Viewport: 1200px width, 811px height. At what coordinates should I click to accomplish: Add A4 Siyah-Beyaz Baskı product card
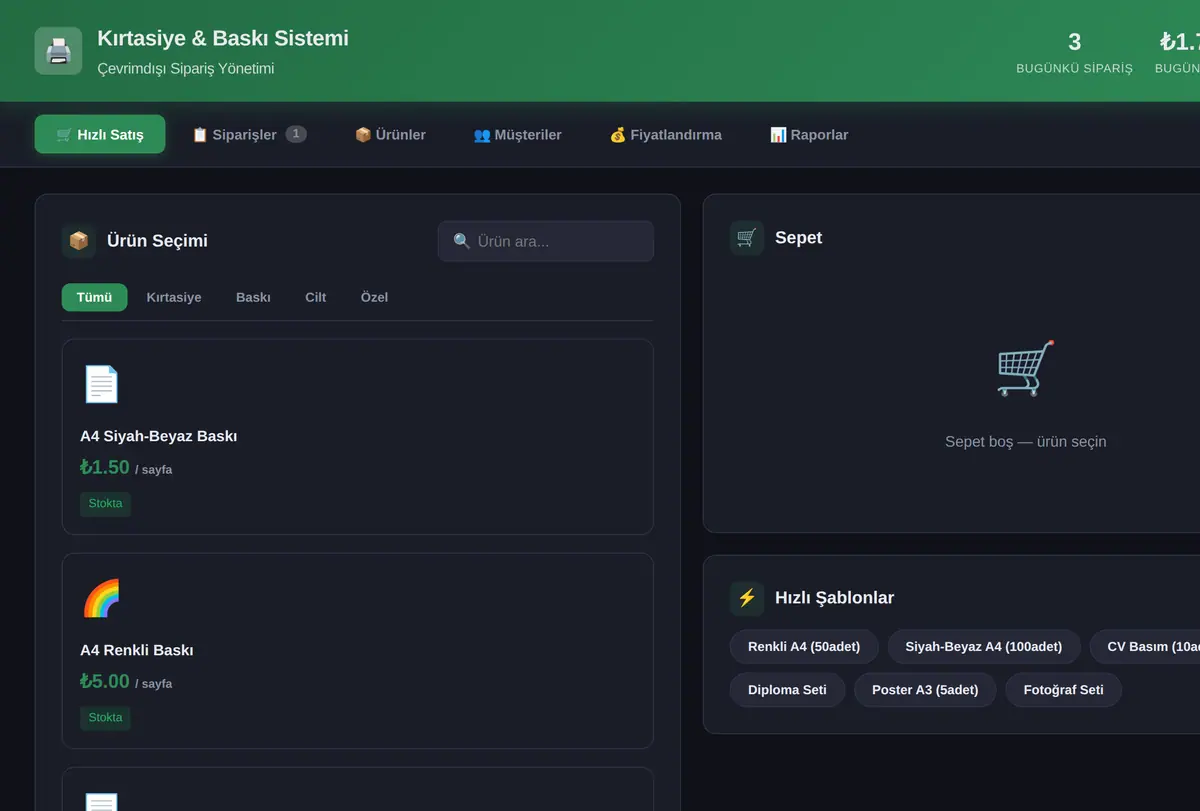click(357, 437)
